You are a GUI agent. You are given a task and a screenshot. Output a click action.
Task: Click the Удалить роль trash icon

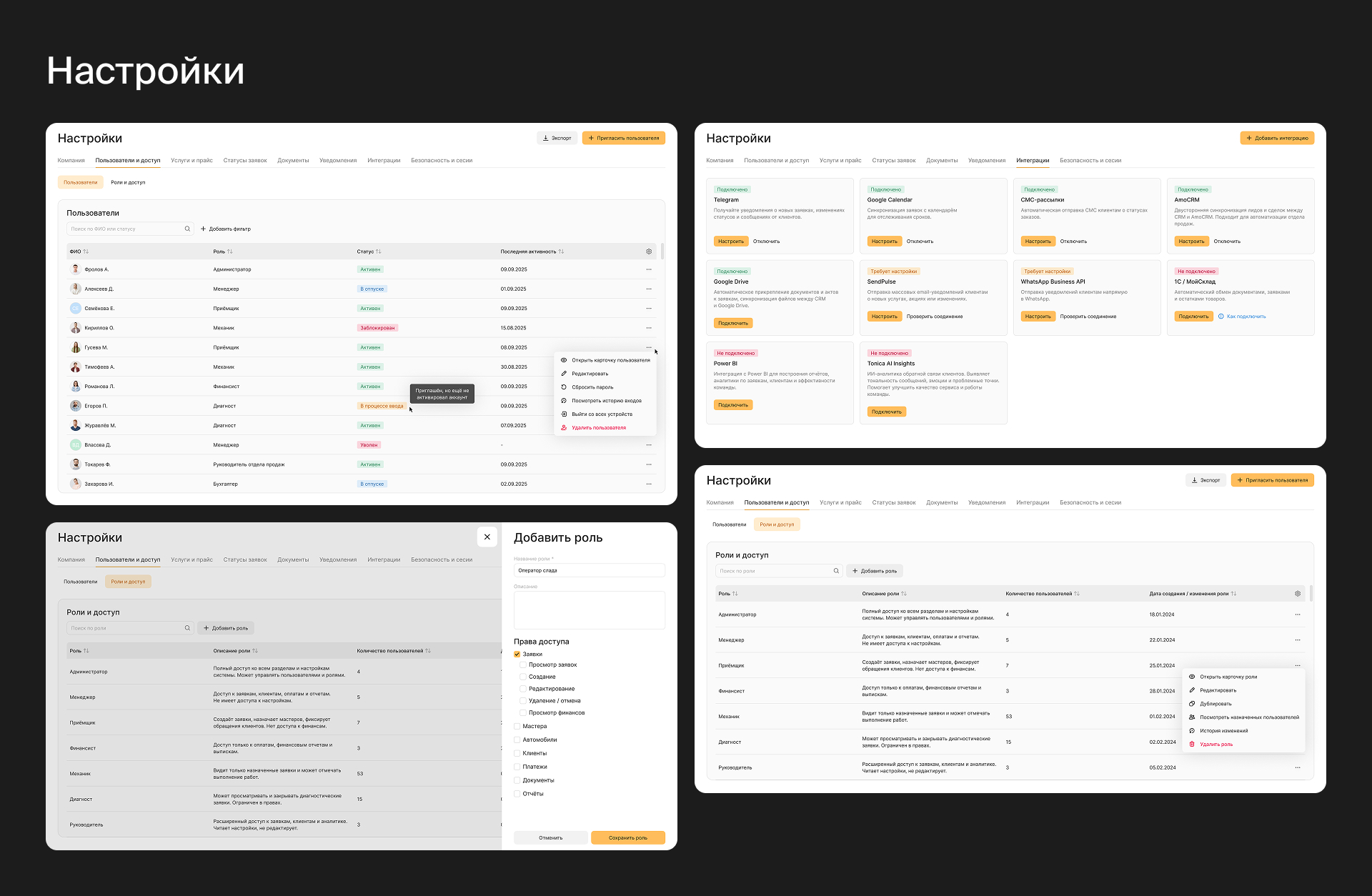tap(1192, 745)
